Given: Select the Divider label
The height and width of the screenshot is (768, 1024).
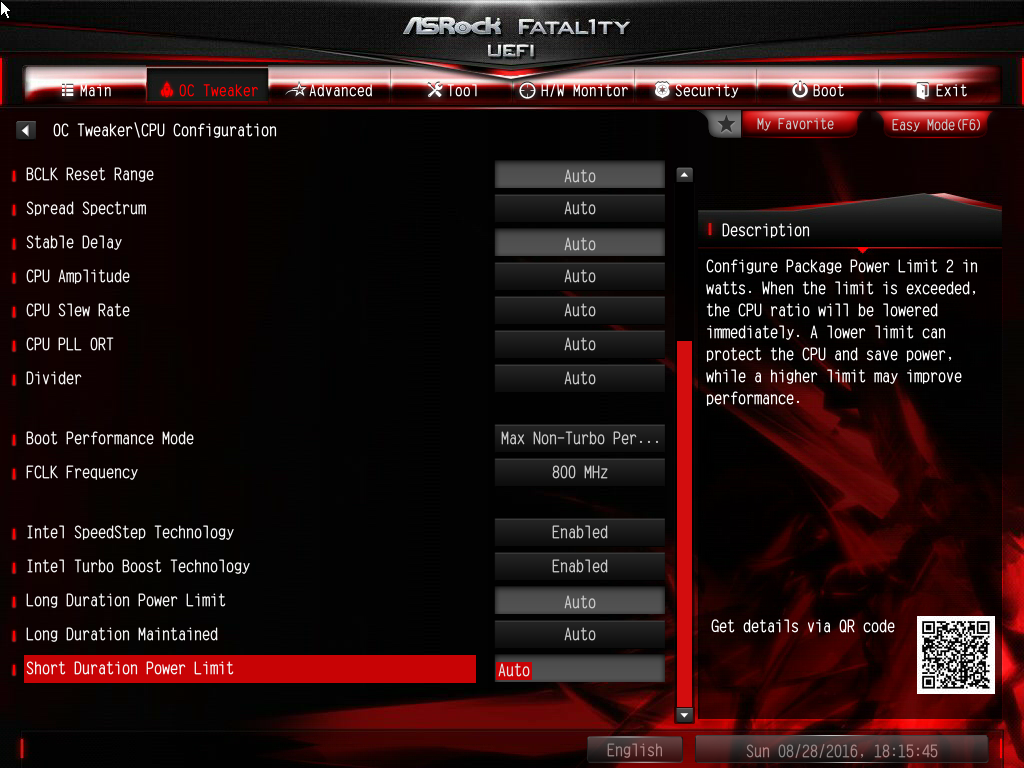Looking at the screenshot, I should [x=54, y=378].
